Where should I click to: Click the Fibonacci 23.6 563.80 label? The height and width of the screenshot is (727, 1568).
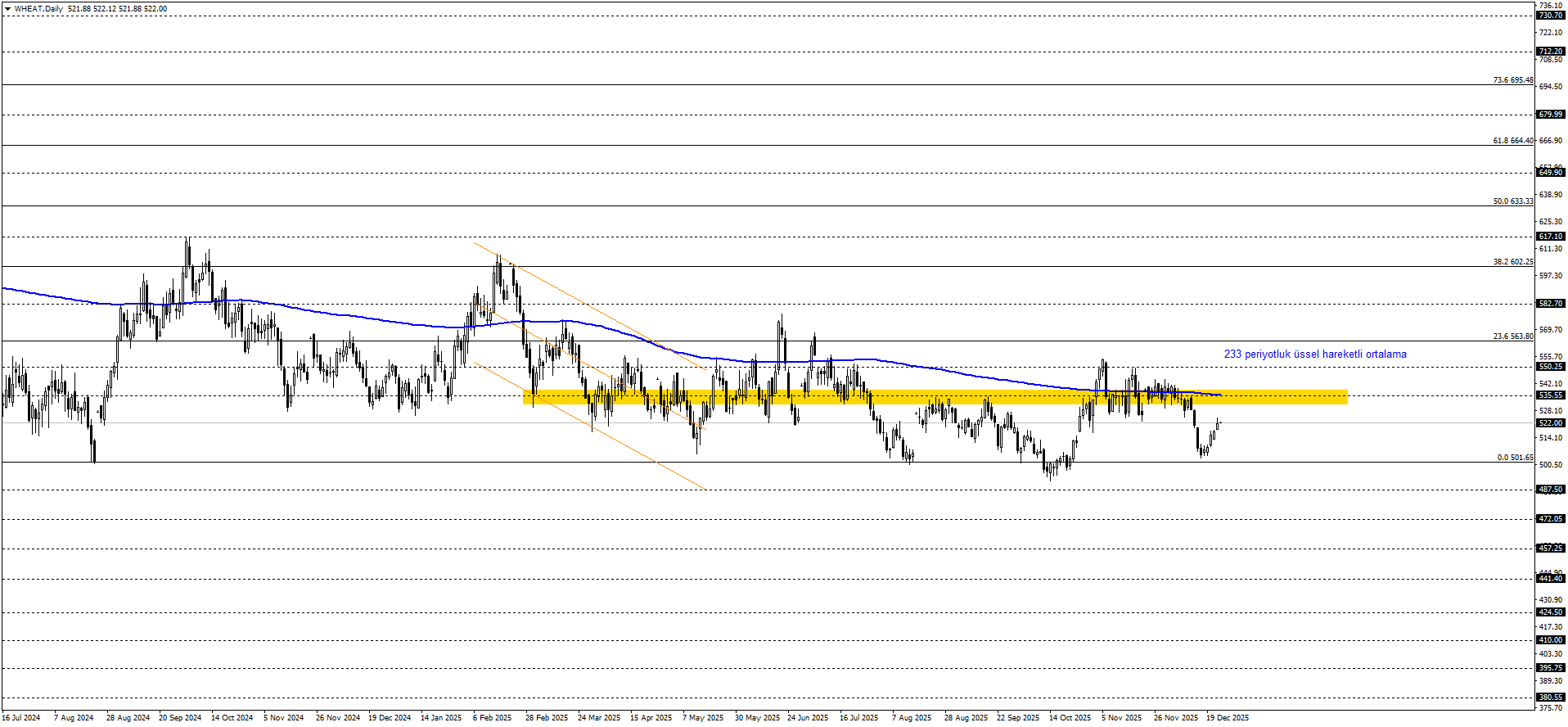[1512, 336]
